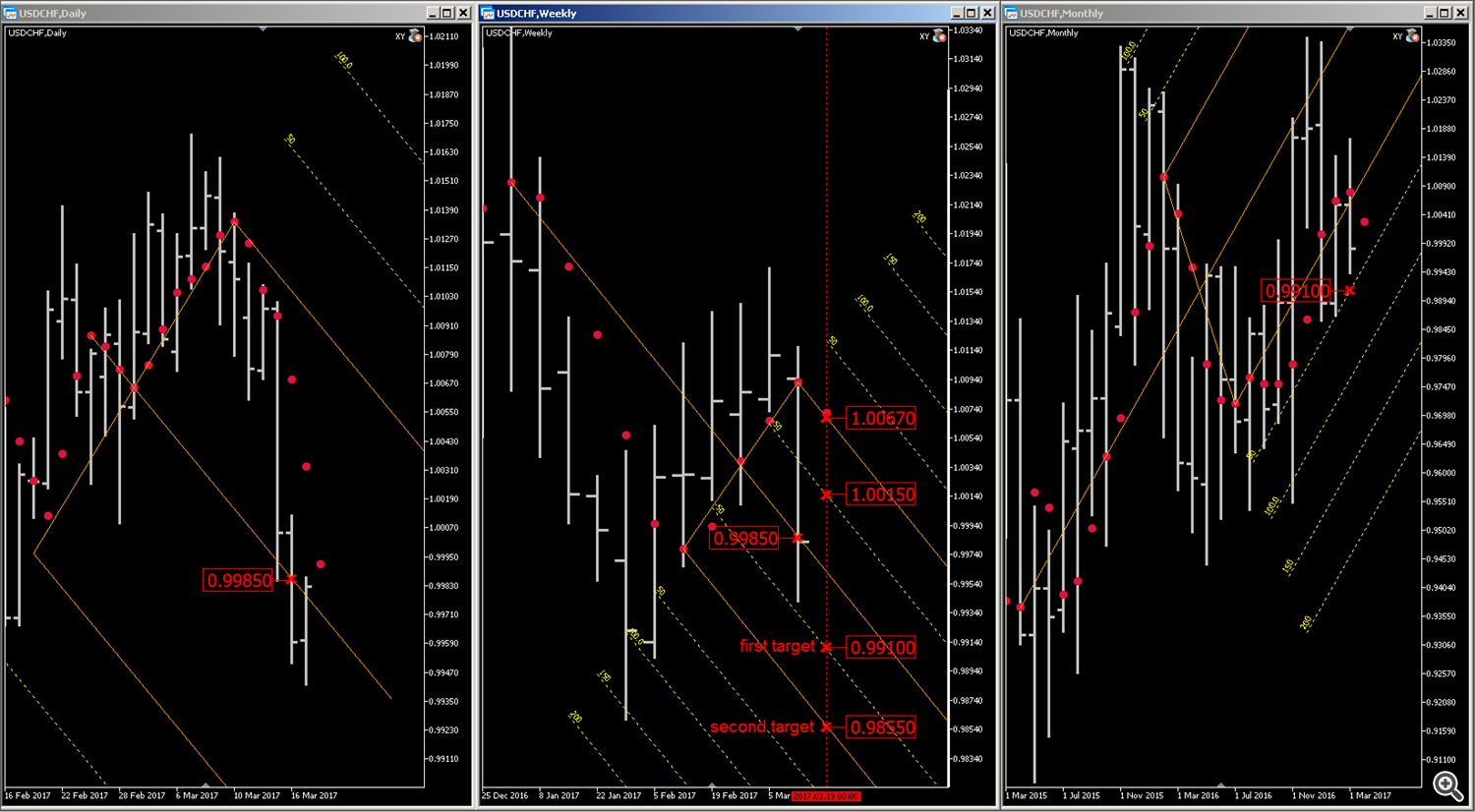
Task: Click the 0.99850 price label in Weekly chart
Action: pos(744,538)
